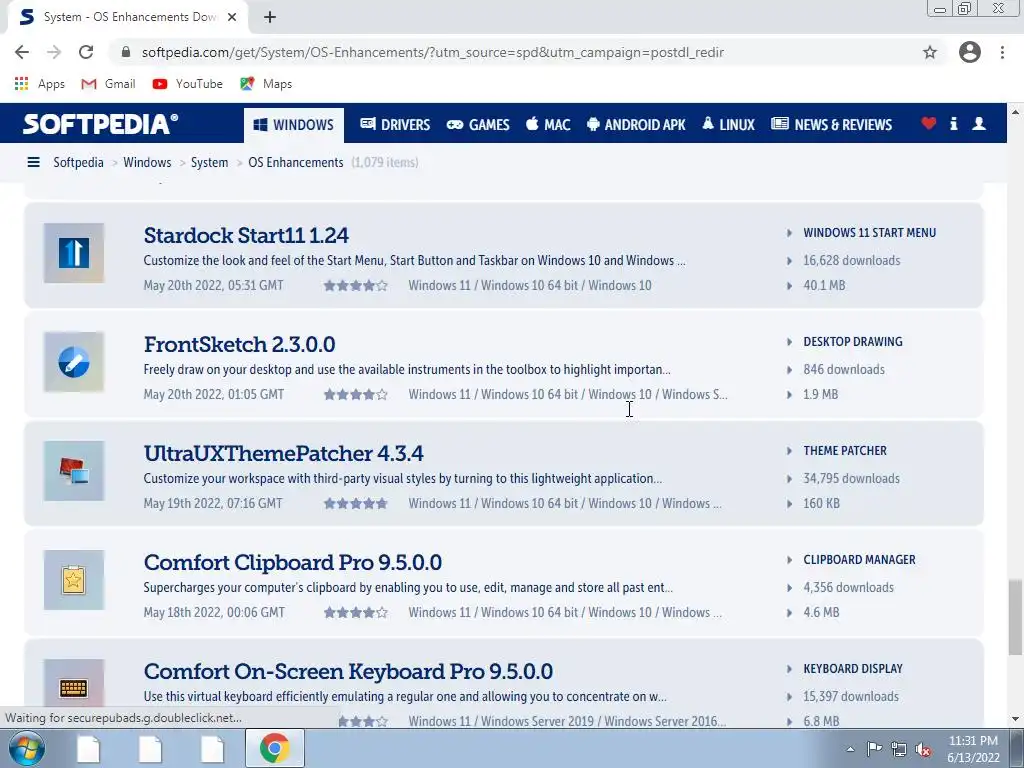Click the info icon in Softpedia header
This screenshot has width=1024, height=768.
point(953,123)
